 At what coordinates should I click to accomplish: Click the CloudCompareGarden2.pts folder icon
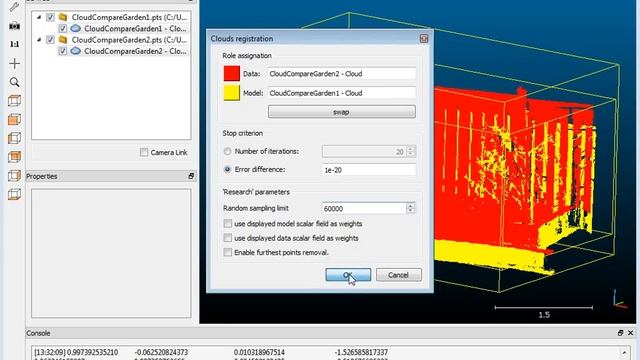coord(63,40)
